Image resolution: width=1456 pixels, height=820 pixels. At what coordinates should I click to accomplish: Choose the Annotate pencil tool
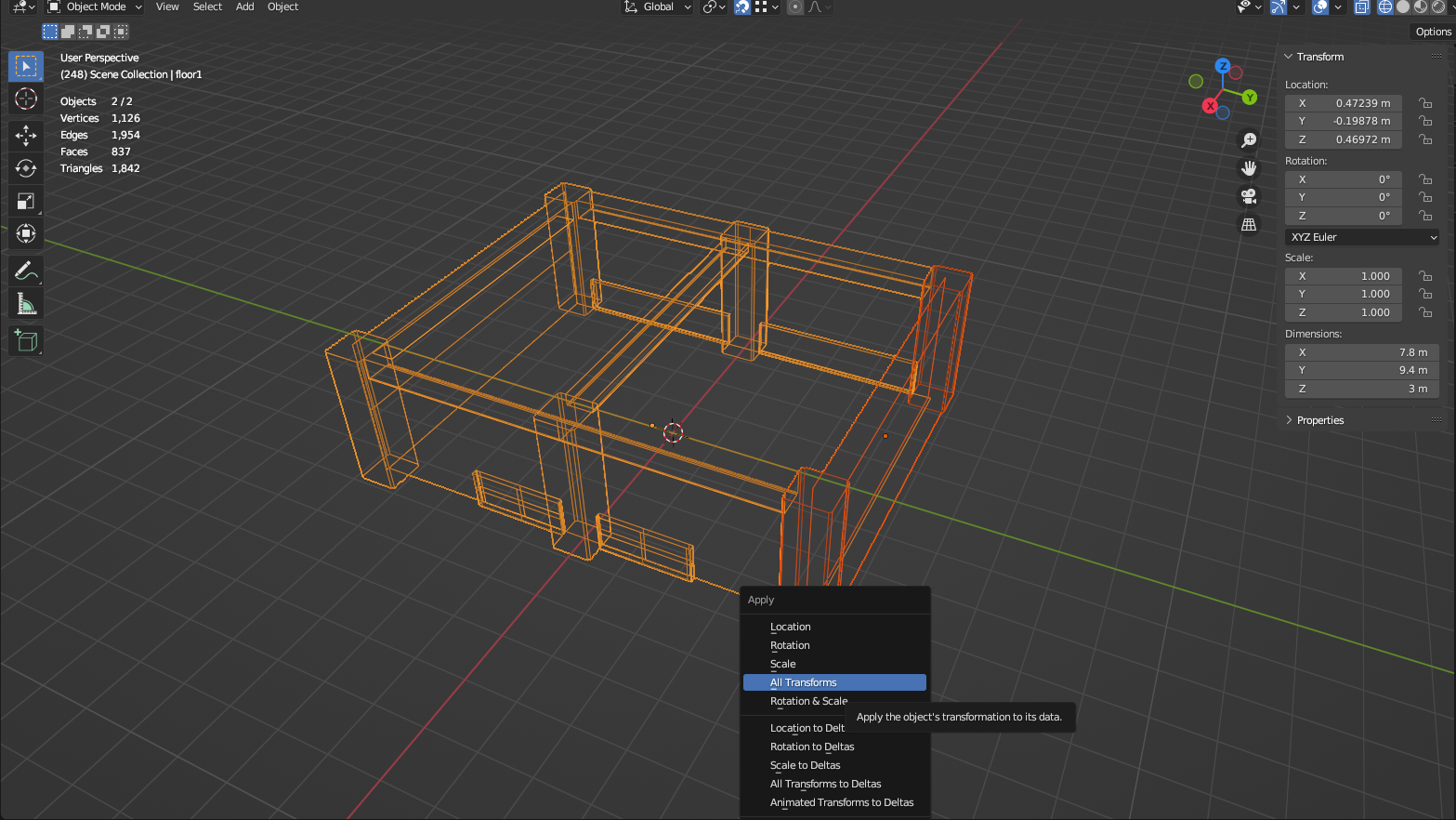coord(26,271)
